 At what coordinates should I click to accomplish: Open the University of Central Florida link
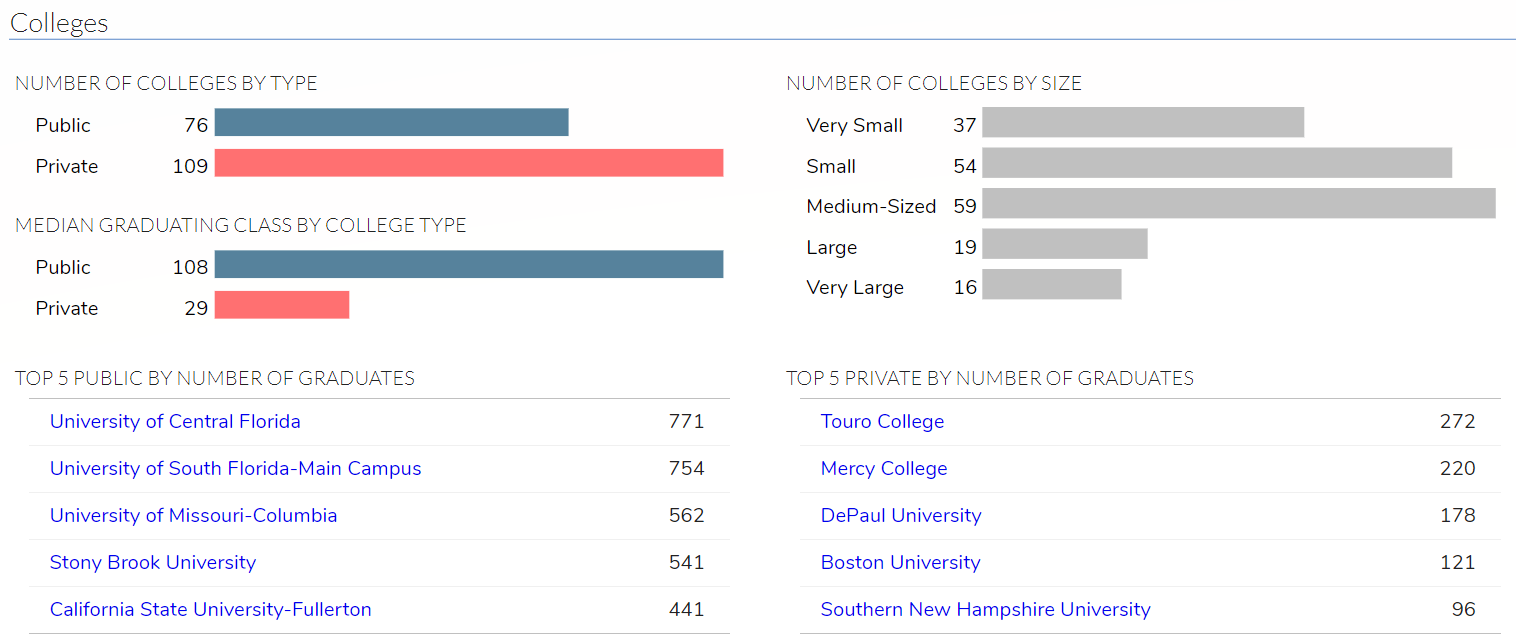click(x=175, y=421)
